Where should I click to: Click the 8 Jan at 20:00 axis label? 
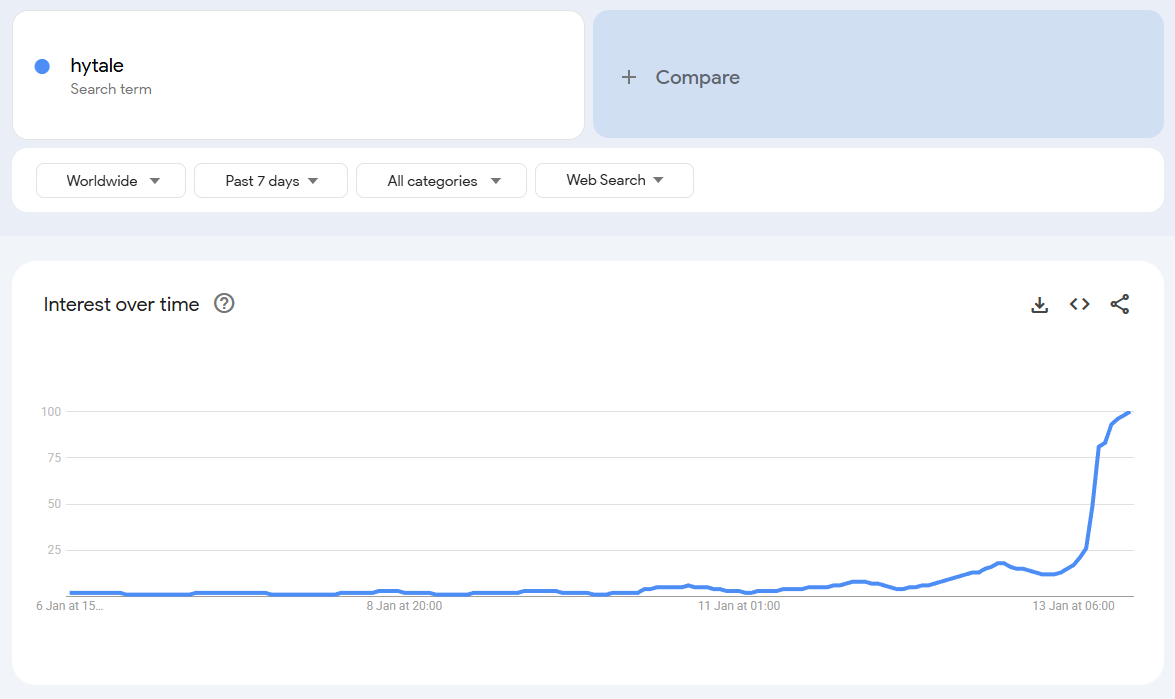[x=403, y=605]
